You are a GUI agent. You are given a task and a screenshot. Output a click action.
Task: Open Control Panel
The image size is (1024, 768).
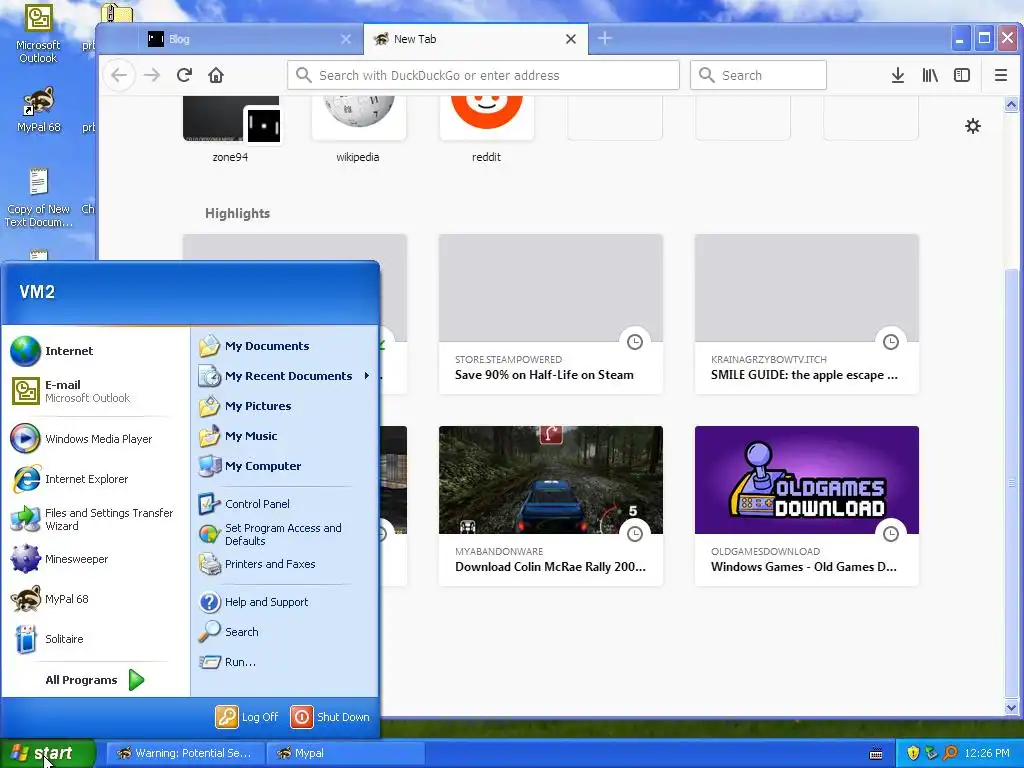[x=285, y=504]
